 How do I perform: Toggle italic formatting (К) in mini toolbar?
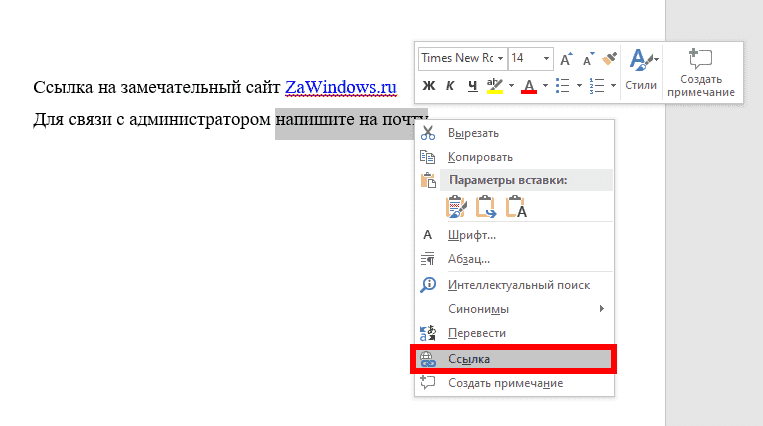450,86
